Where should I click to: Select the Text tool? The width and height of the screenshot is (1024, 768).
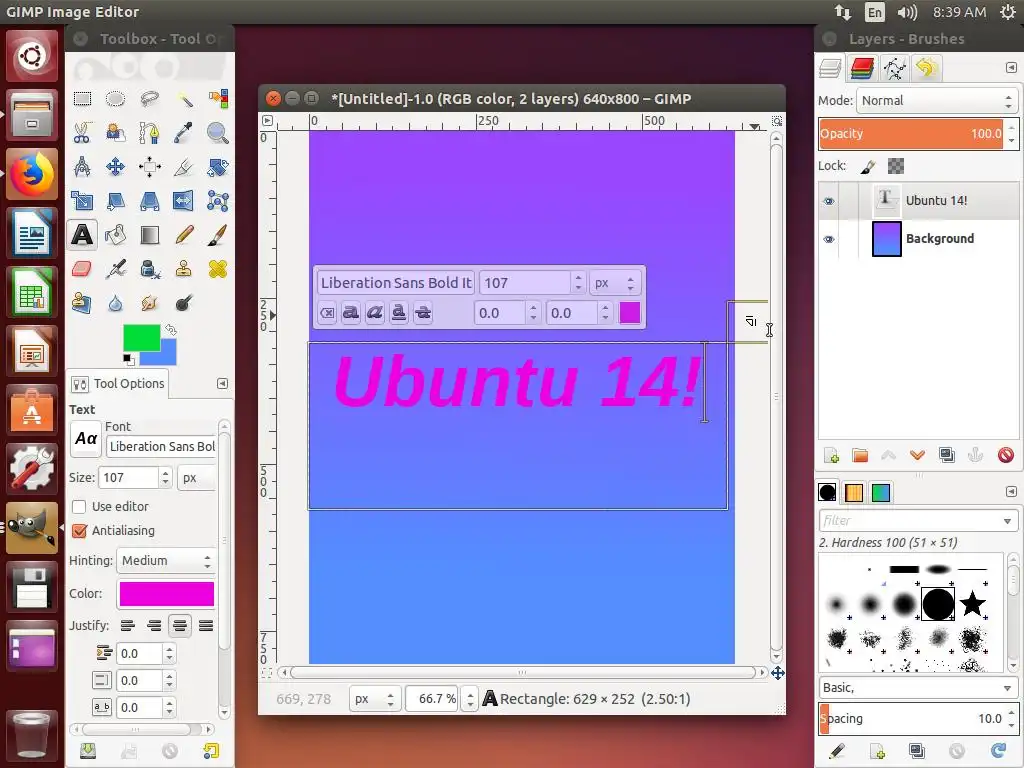[x=82, y=234]
